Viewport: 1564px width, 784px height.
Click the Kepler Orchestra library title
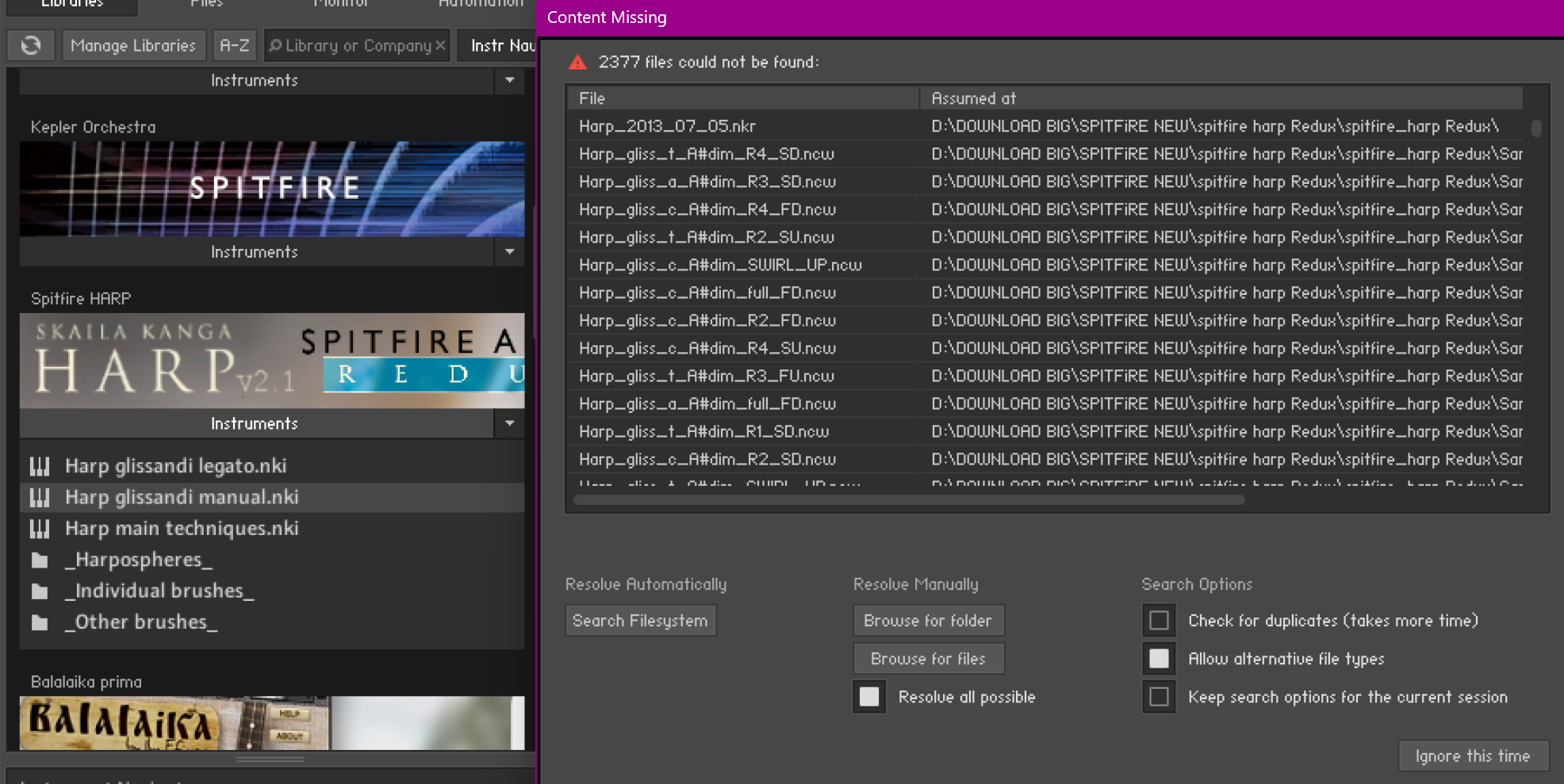pyautogui.click(x=94, y=127)
